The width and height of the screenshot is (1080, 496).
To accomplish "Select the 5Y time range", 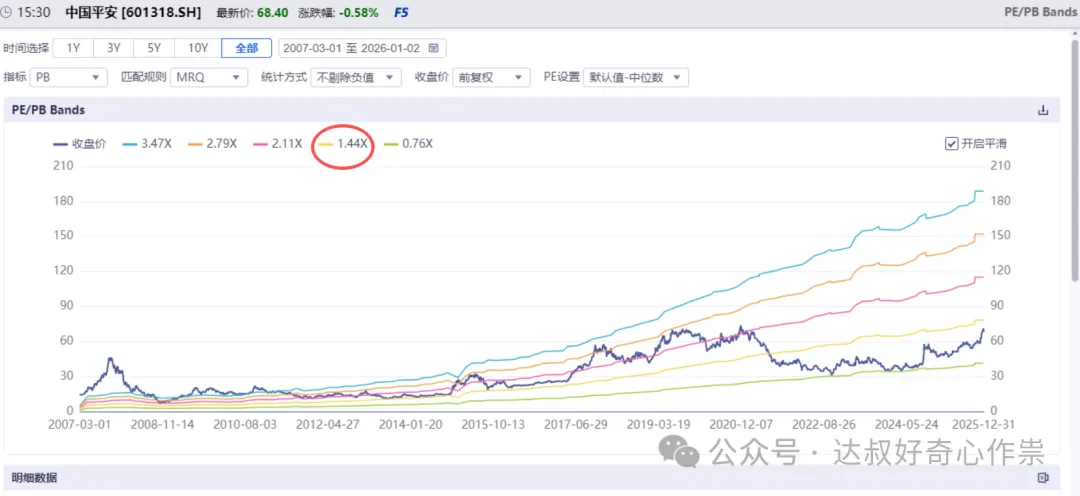I will 154,48.
